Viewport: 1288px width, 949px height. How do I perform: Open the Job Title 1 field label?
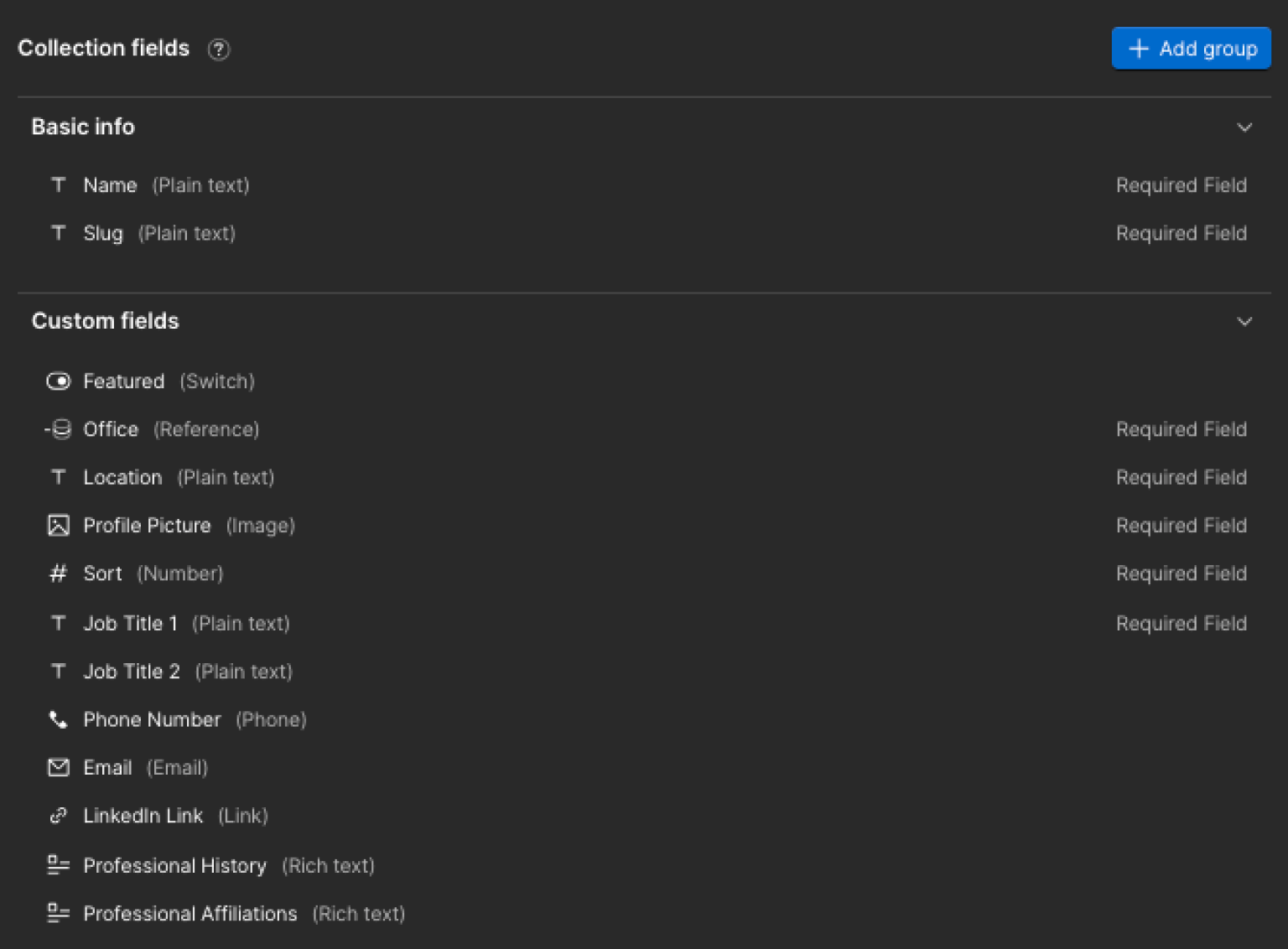pos(131,623)
